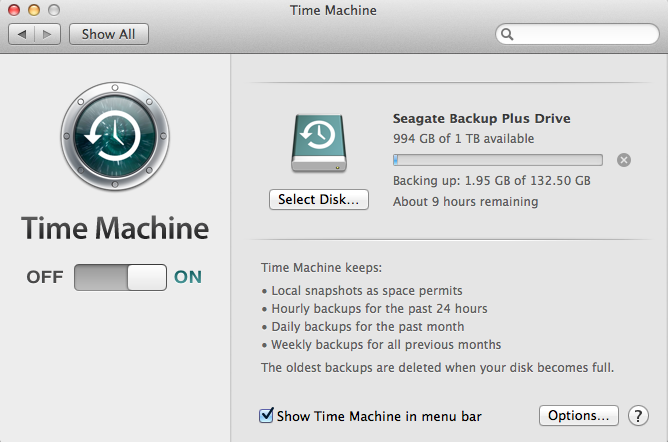Image resolution: width=668 pixels, height=442 pixels.
Task: Click the Time Machine window title
Action: pos(333,10)
